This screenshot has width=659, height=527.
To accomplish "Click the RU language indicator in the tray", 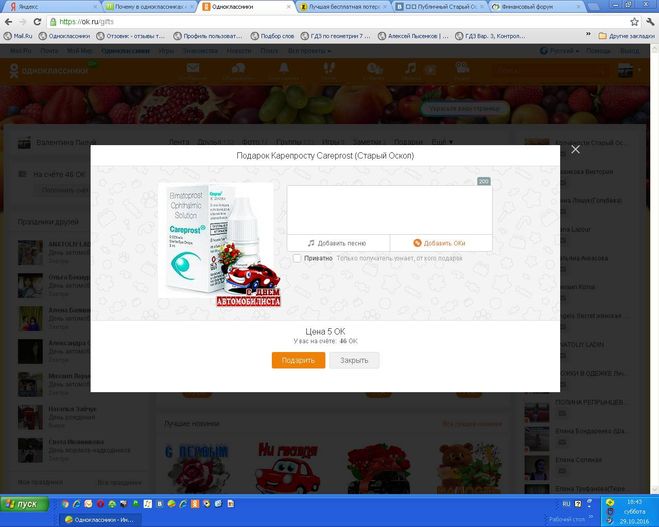I will (566, 503).
